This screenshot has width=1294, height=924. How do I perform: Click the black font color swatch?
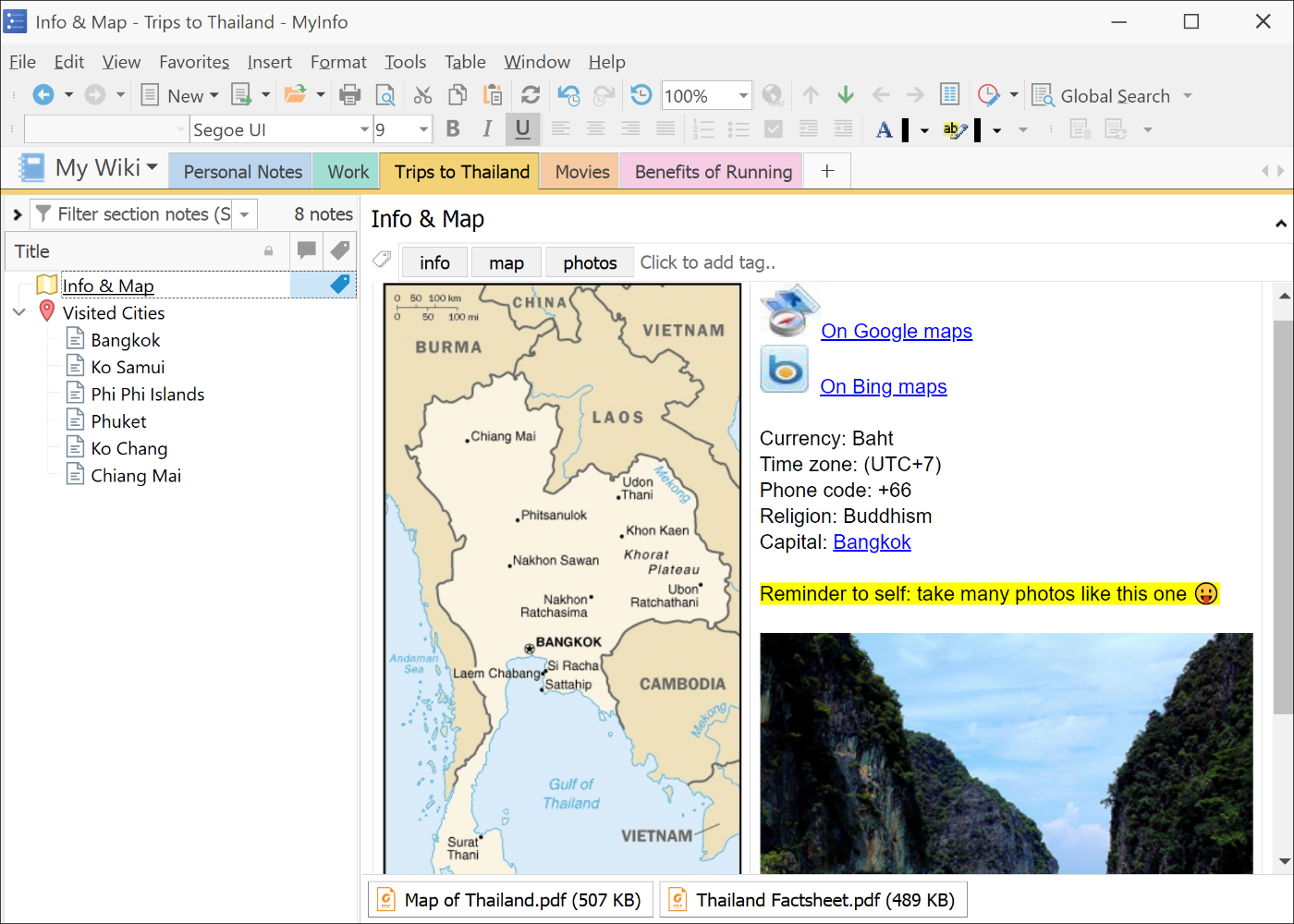click(x=906, y=130)
